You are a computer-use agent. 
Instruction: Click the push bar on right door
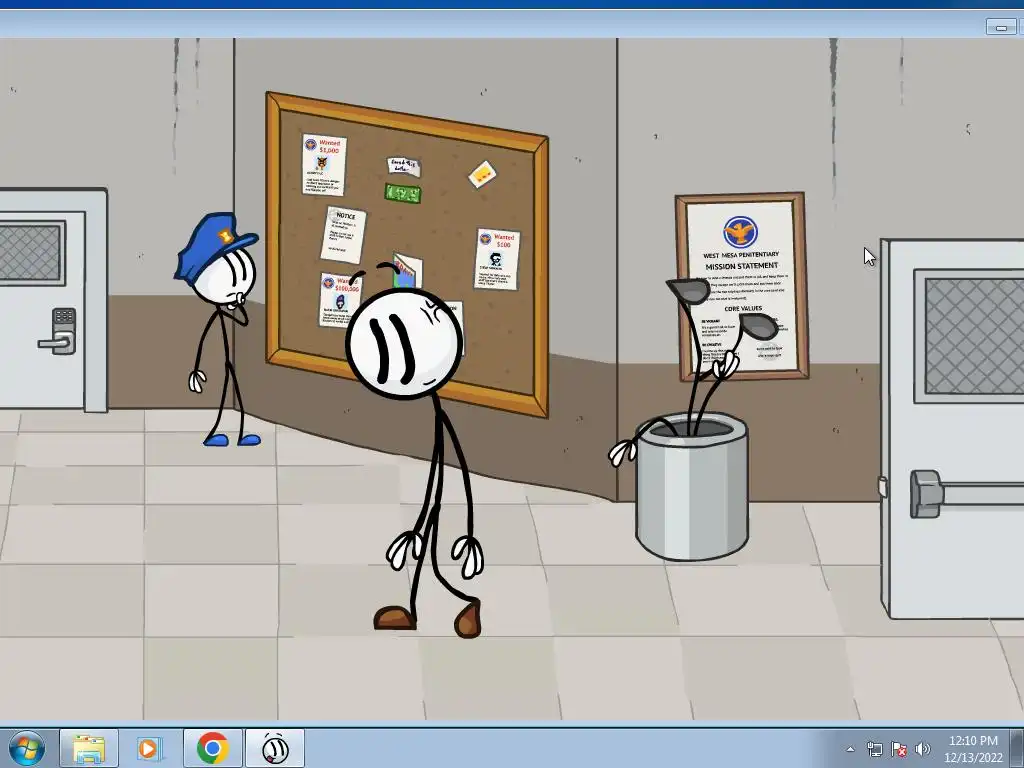967,493
